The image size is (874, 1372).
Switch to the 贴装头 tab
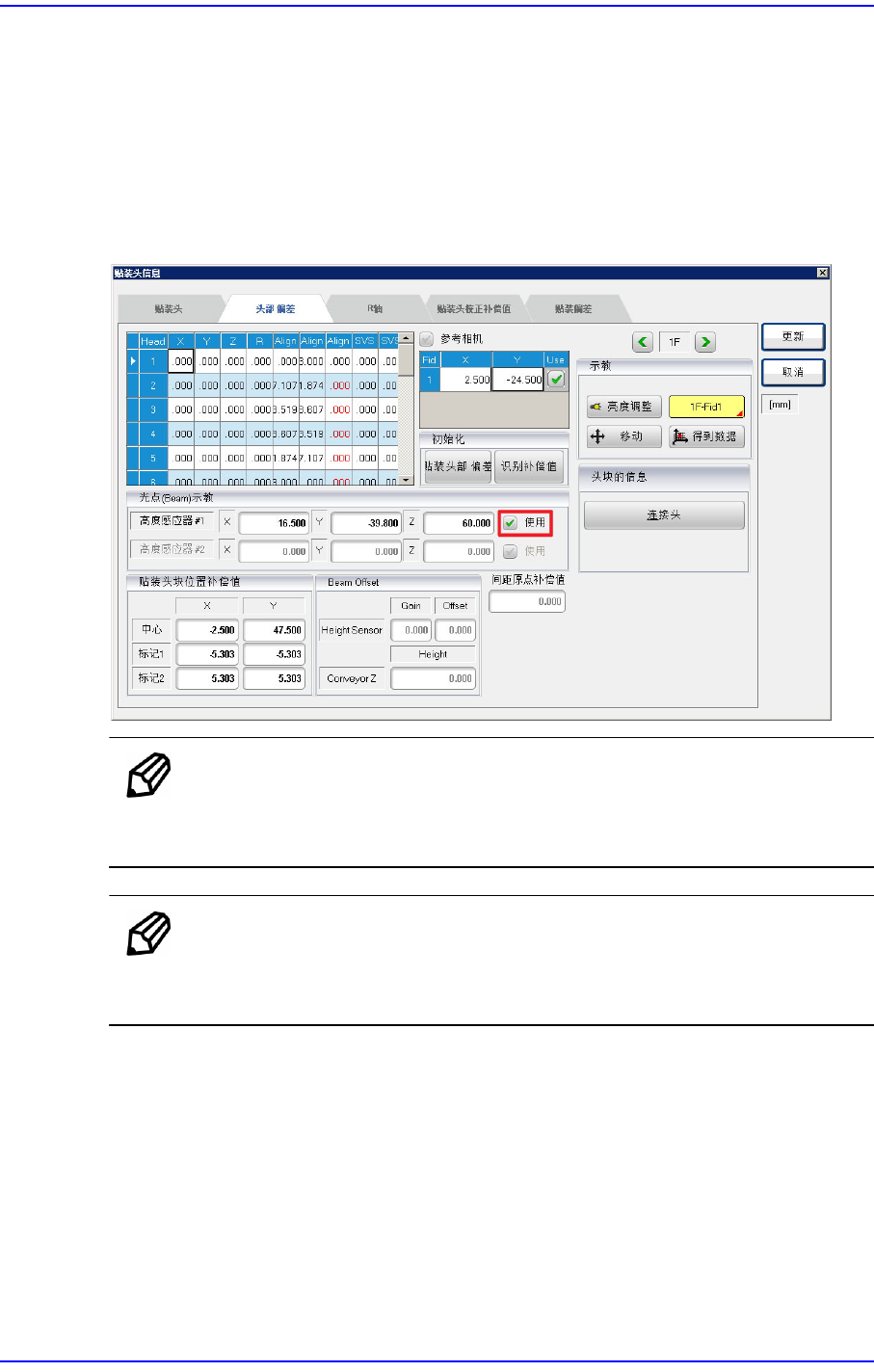pyautogui.click(x=169, y=309)
